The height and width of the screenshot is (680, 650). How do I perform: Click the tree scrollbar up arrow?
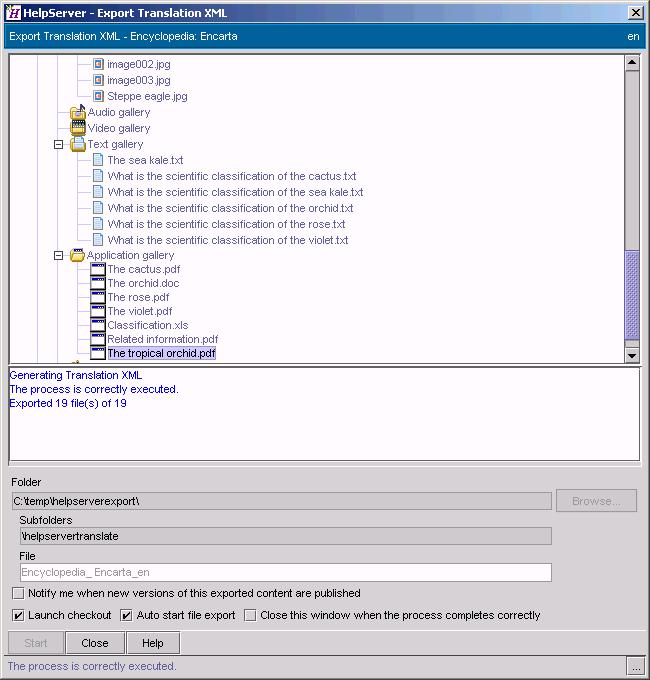[632, 63]
